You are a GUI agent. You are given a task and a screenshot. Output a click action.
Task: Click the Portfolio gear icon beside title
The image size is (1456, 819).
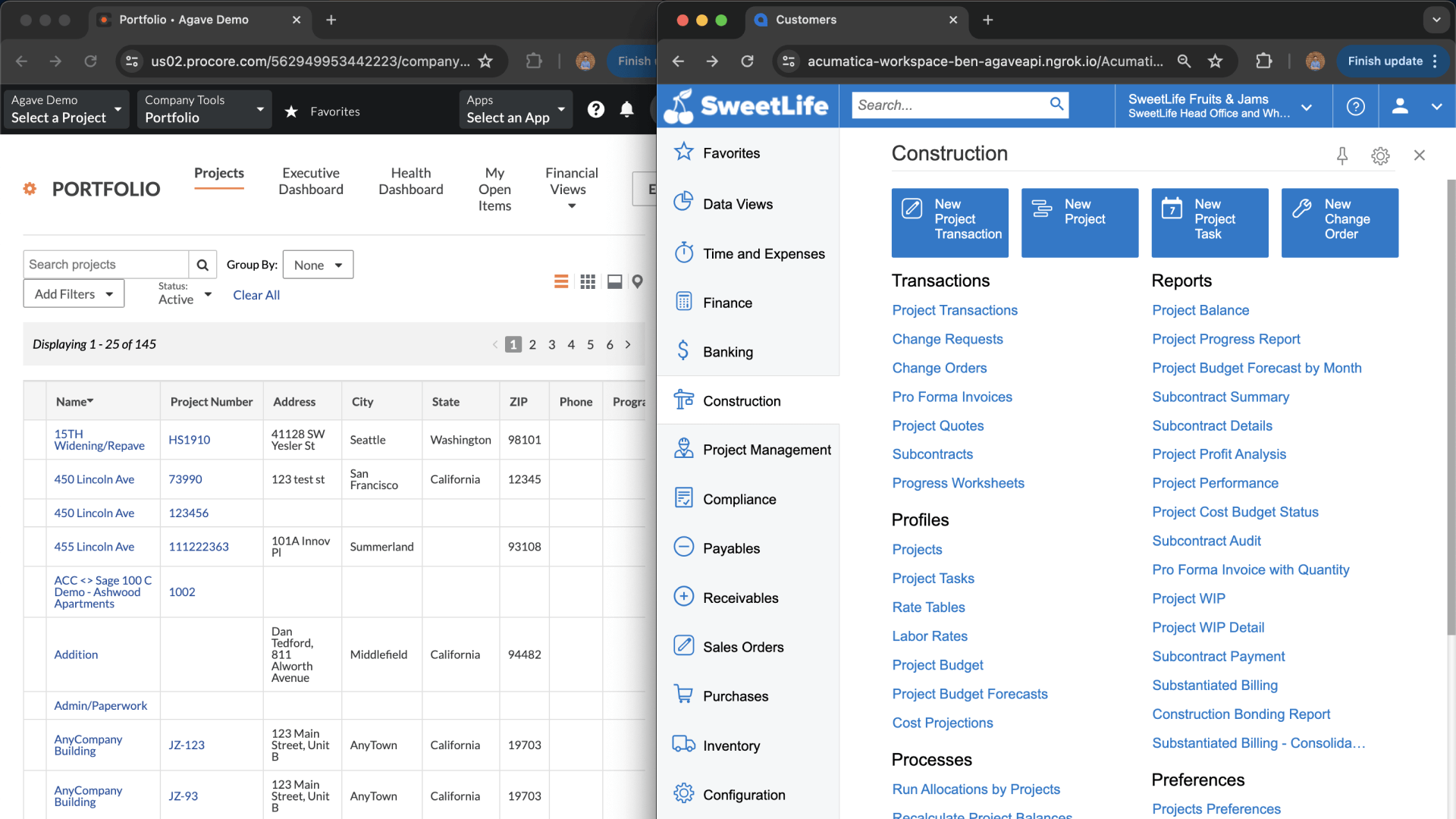tap(30, 188)
